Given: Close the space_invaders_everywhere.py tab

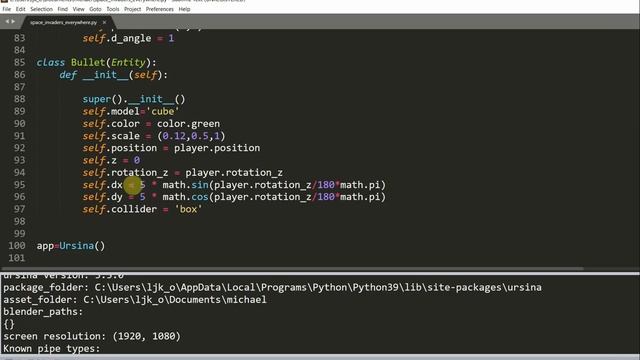Looking at the screenshot, I should 104,22.
